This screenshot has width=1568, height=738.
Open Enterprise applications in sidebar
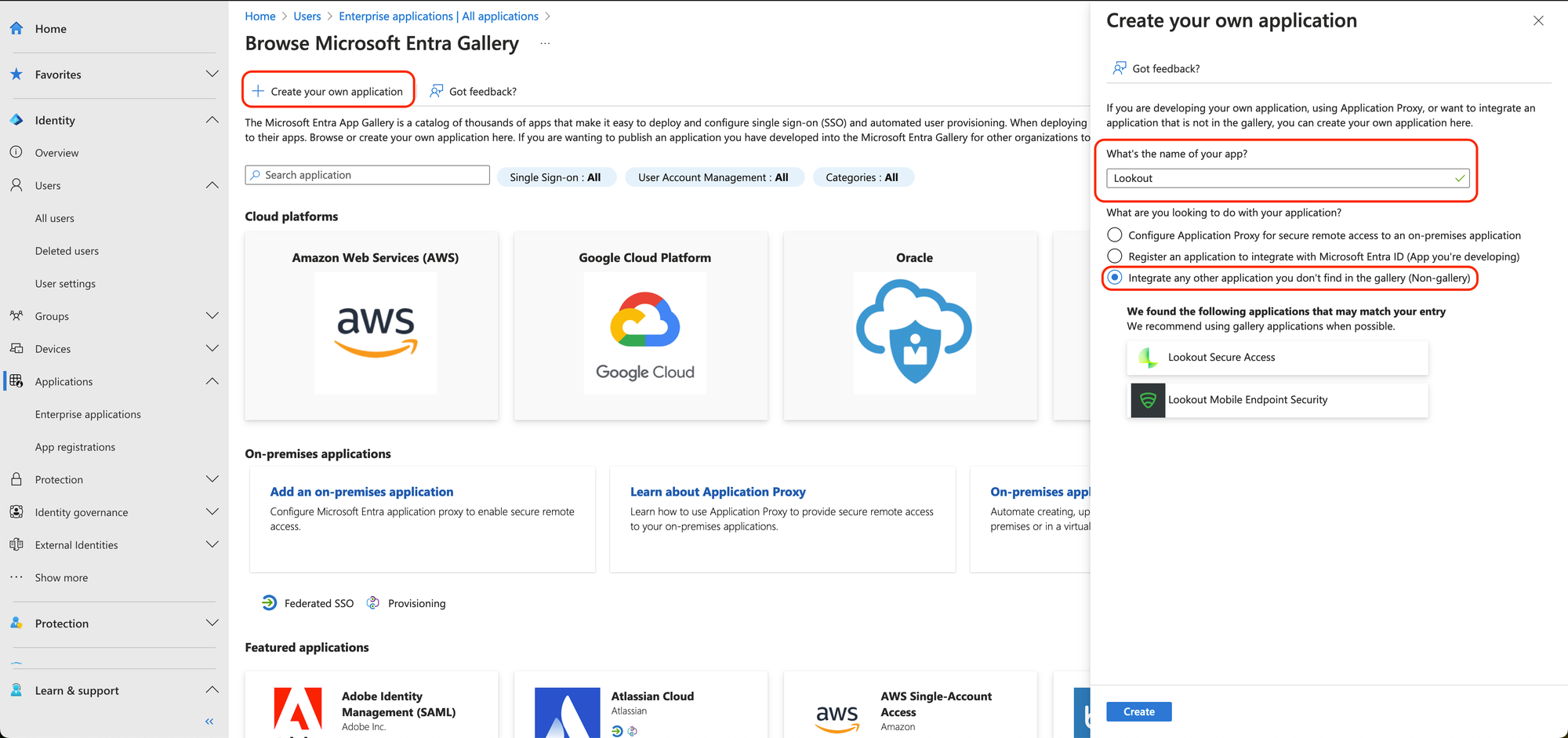[x=88, y=414]
